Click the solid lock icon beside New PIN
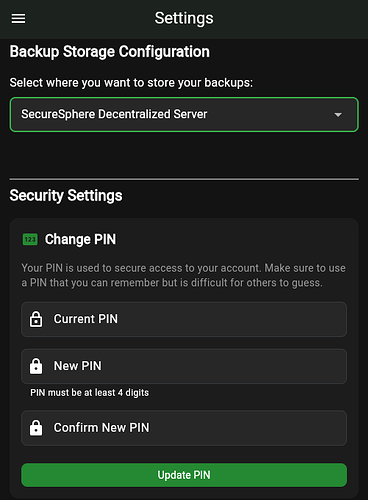 [36, 366]
